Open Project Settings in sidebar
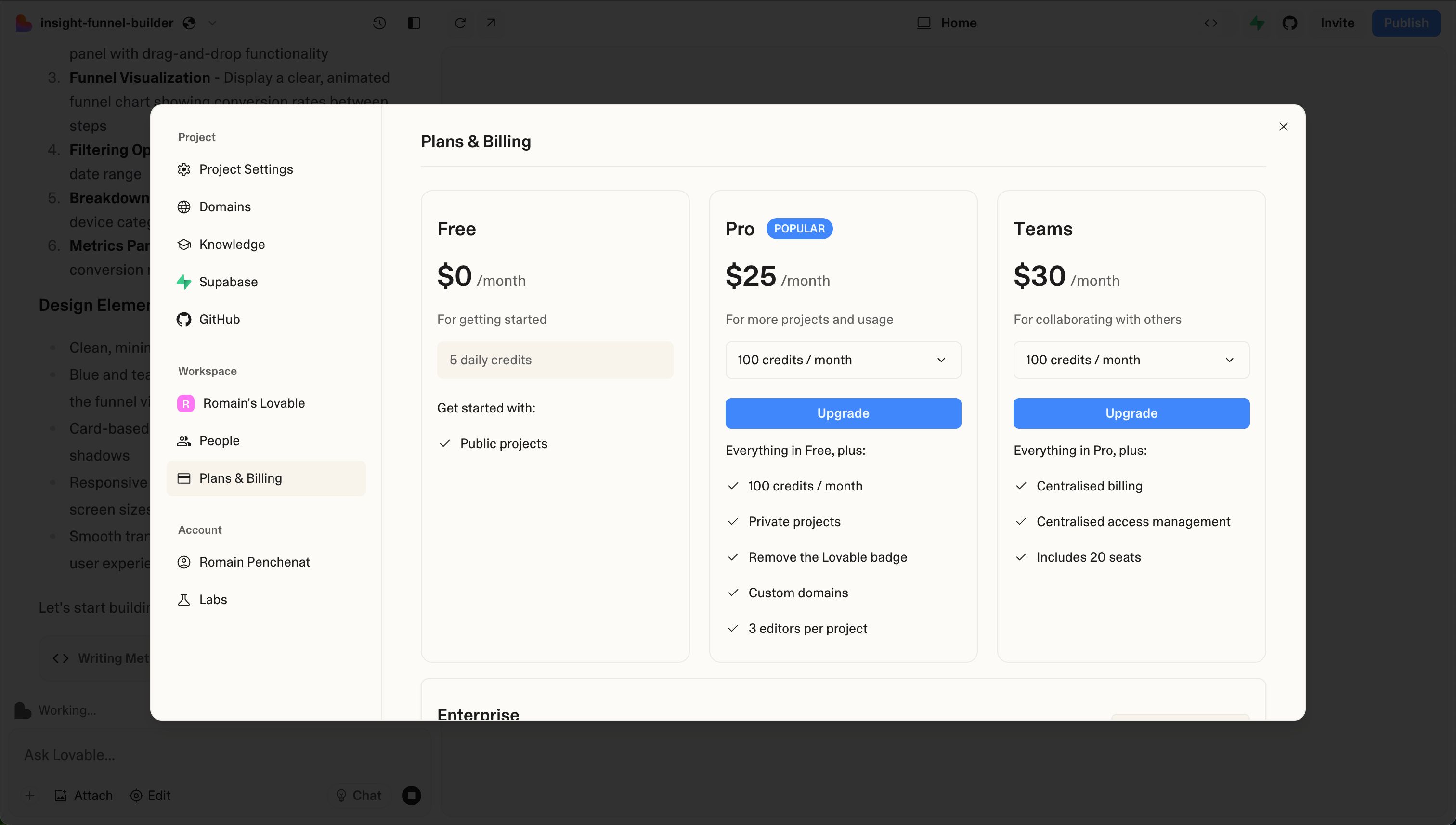1456x825 pixels. coord(266,169)
